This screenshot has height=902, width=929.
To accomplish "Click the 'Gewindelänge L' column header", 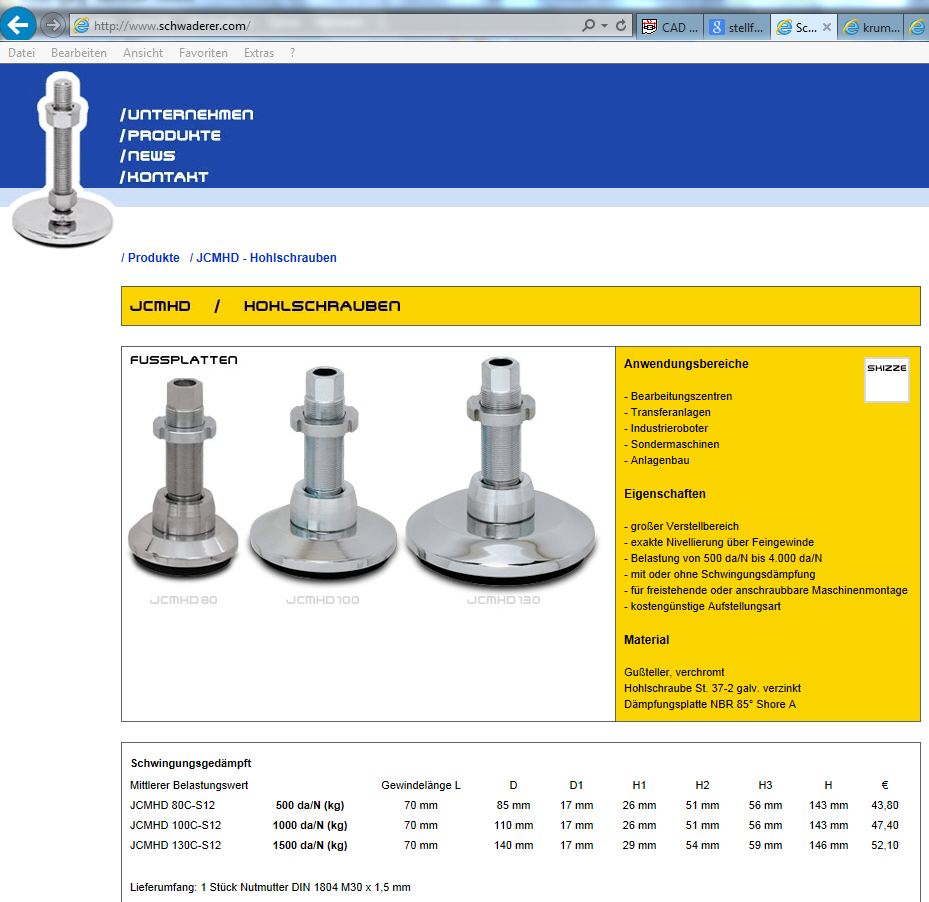I will coord(421,785).
